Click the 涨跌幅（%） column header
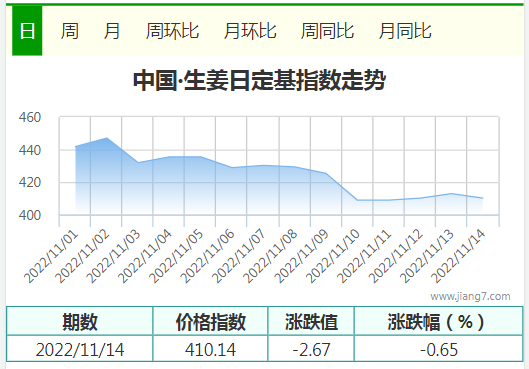The height and width of the screenshot is (369, 529). pos(439,321)
